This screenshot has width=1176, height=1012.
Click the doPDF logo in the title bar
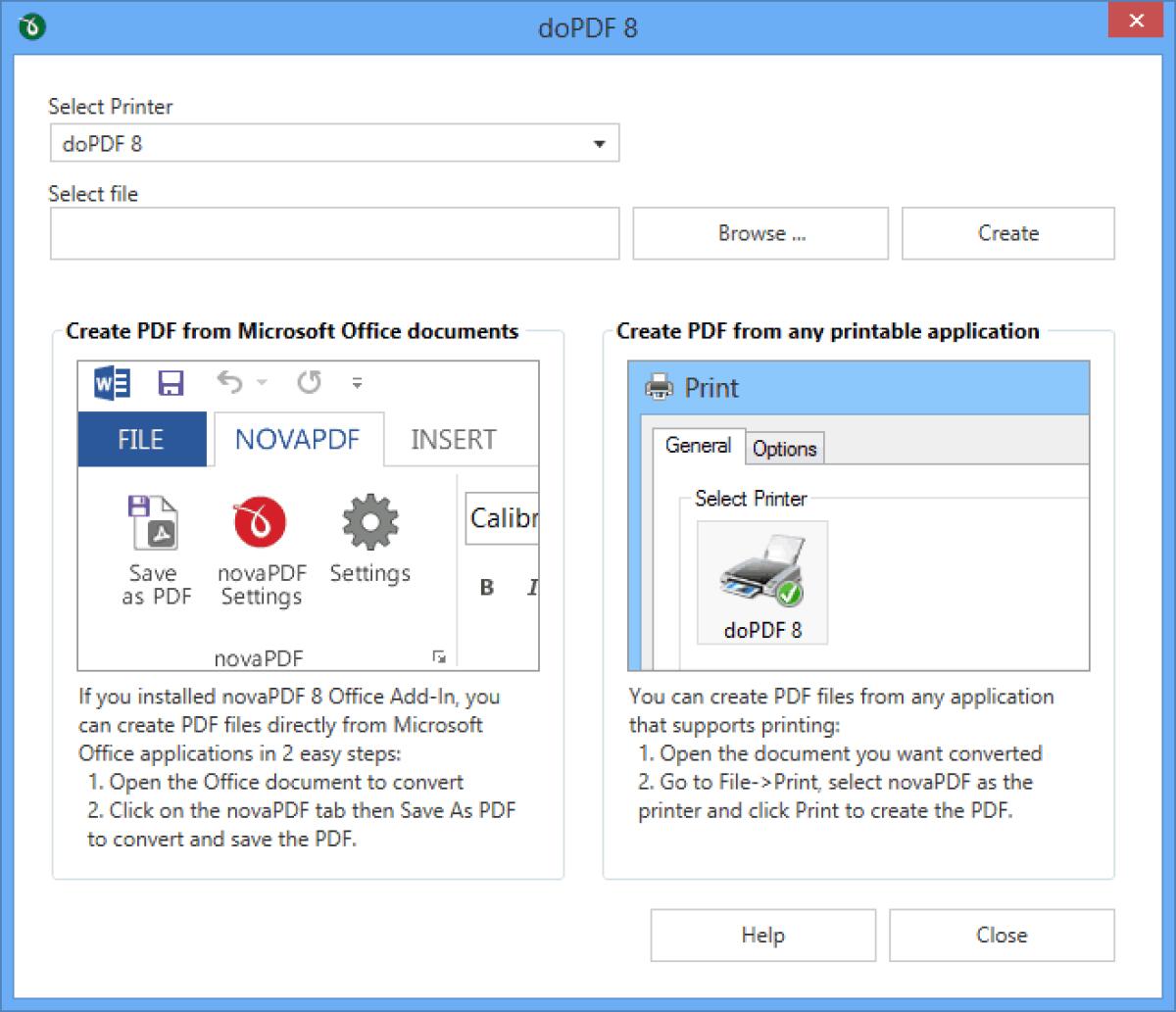point(32,25)
